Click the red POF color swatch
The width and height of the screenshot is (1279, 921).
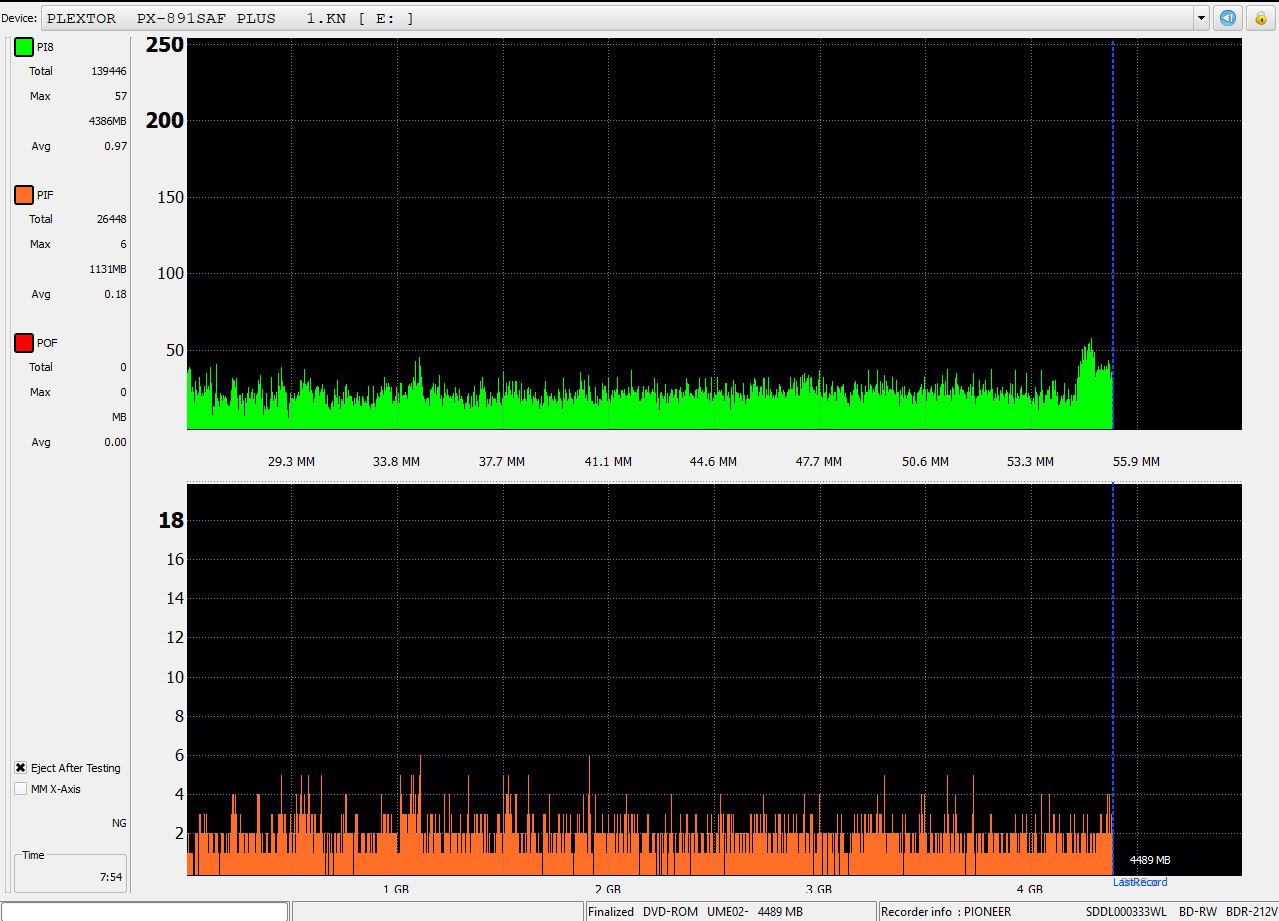click(x=24, y=343)
